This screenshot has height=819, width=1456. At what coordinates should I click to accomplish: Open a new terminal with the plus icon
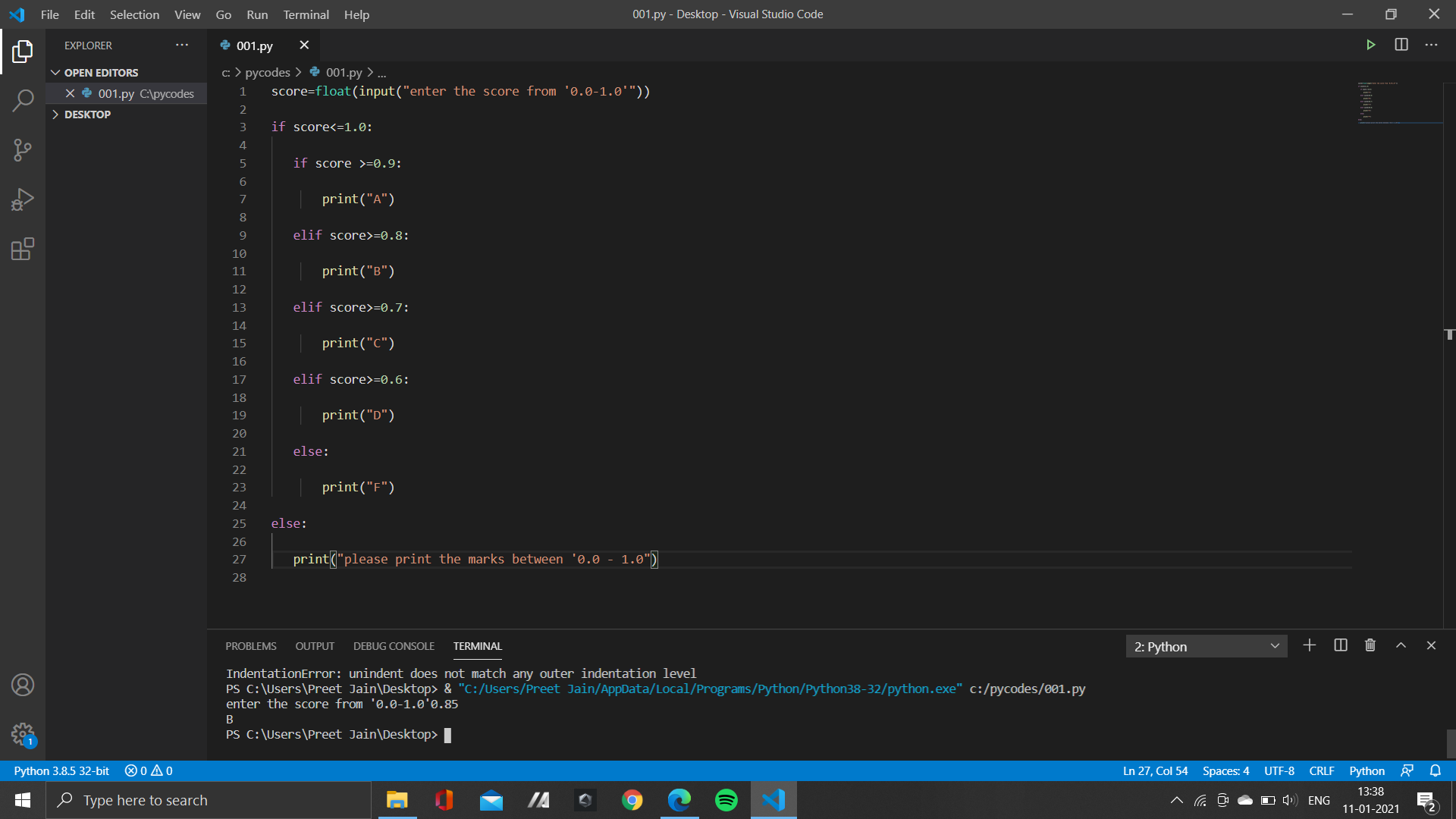(1309, 645)
